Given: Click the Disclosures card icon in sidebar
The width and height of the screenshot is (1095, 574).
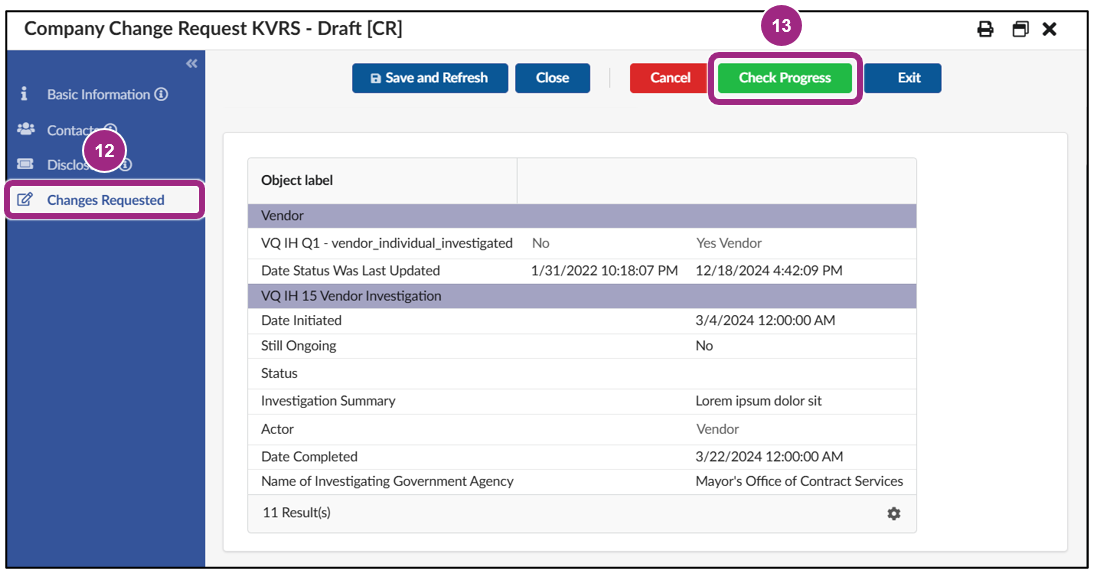Looking at the screenshot, I should pyautogui.click(x=26, y=165).
